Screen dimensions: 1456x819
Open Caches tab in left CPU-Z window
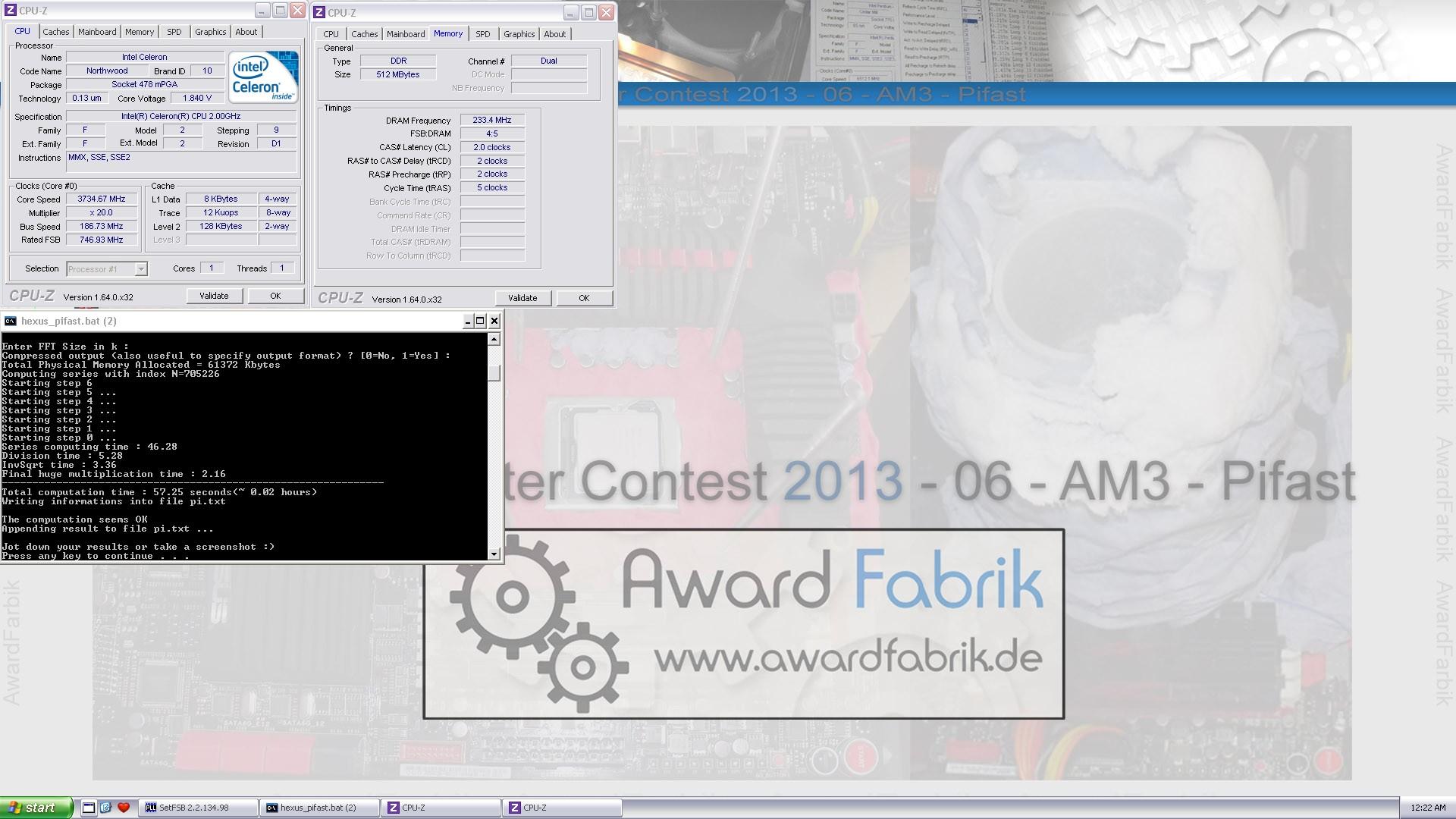55,32
